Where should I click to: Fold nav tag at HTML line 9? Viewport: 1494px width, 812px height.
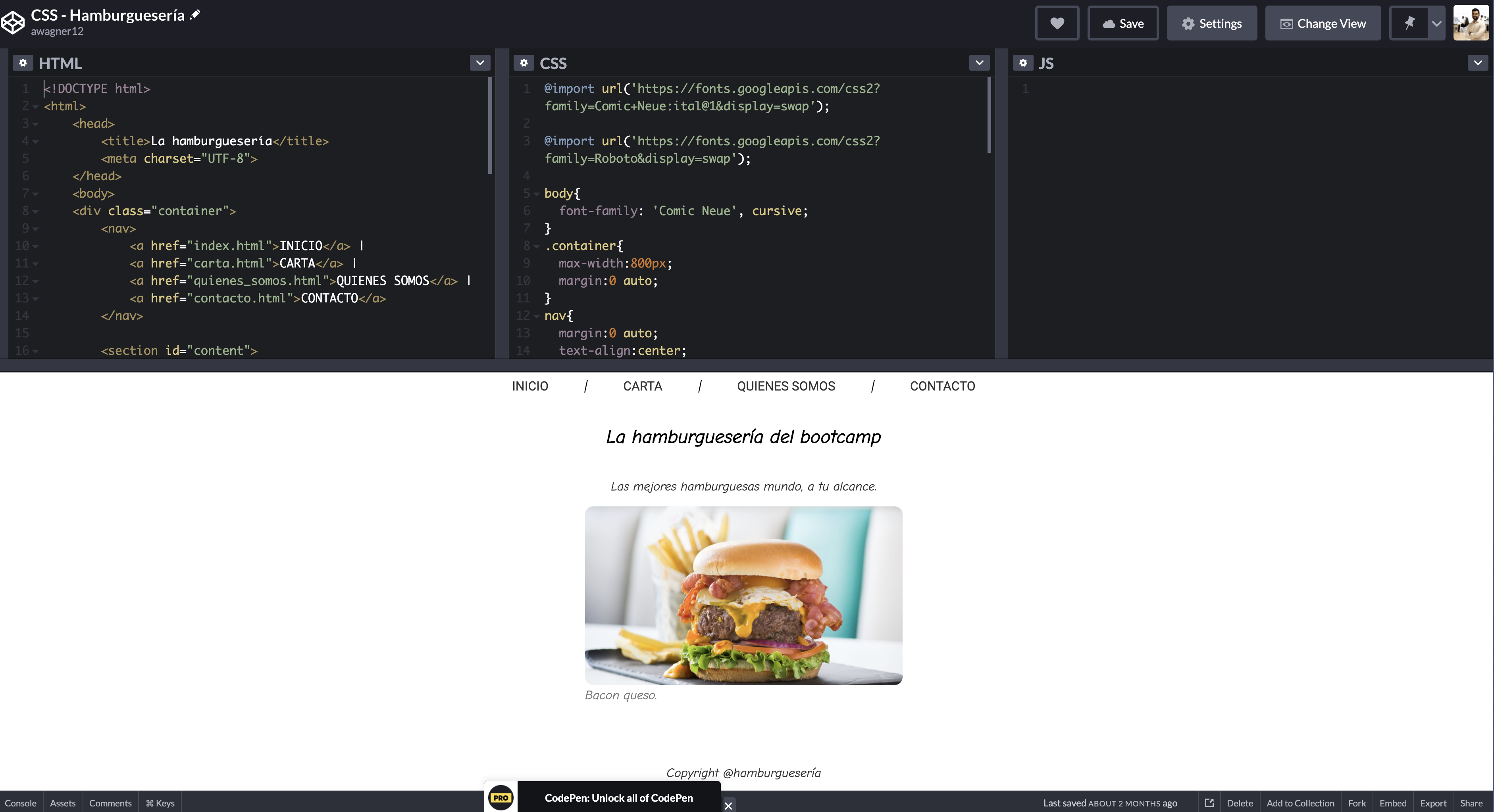(35, 229)
